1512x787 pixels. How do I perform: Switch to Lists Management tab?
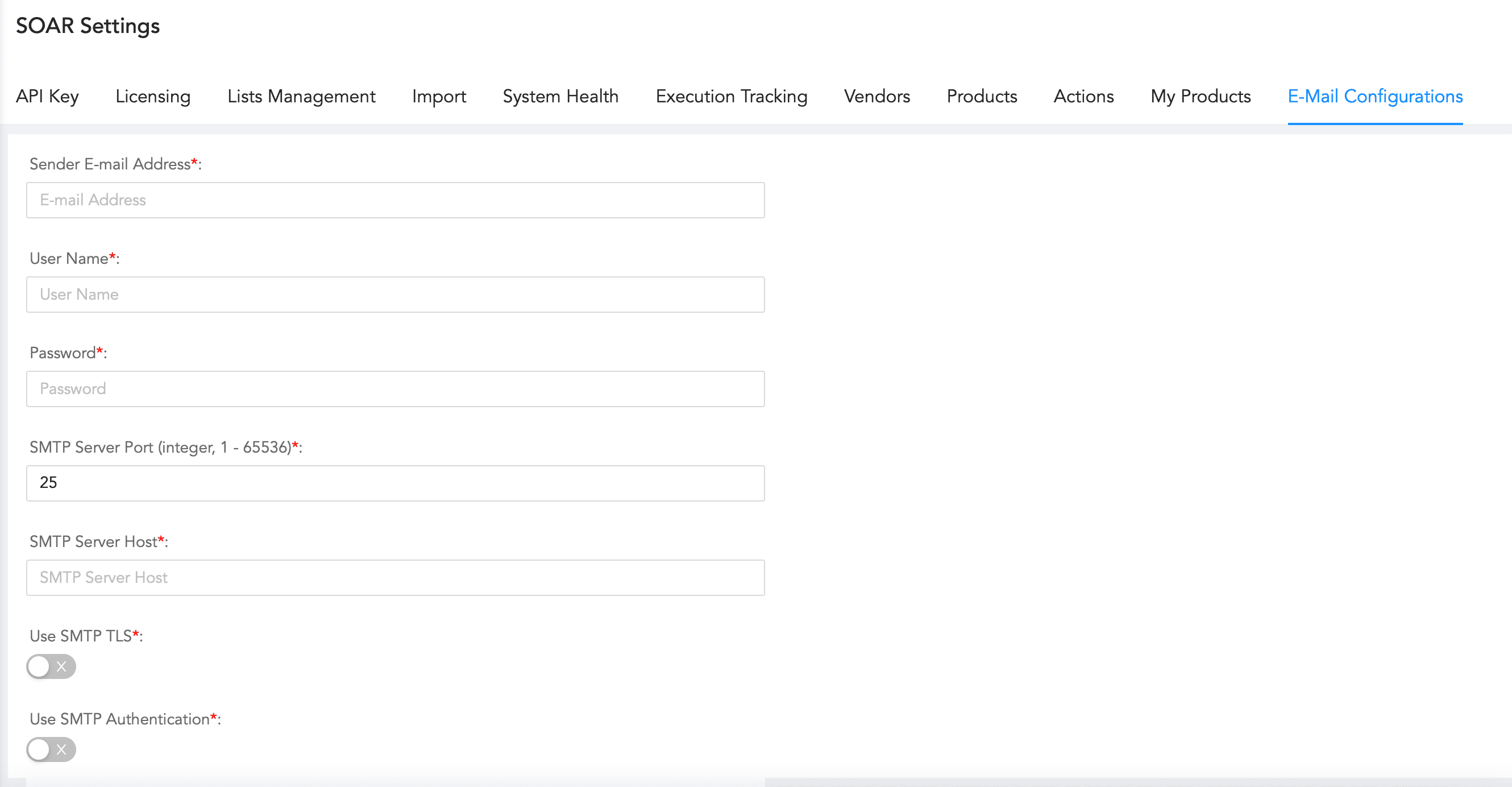[x=301, y=96]
